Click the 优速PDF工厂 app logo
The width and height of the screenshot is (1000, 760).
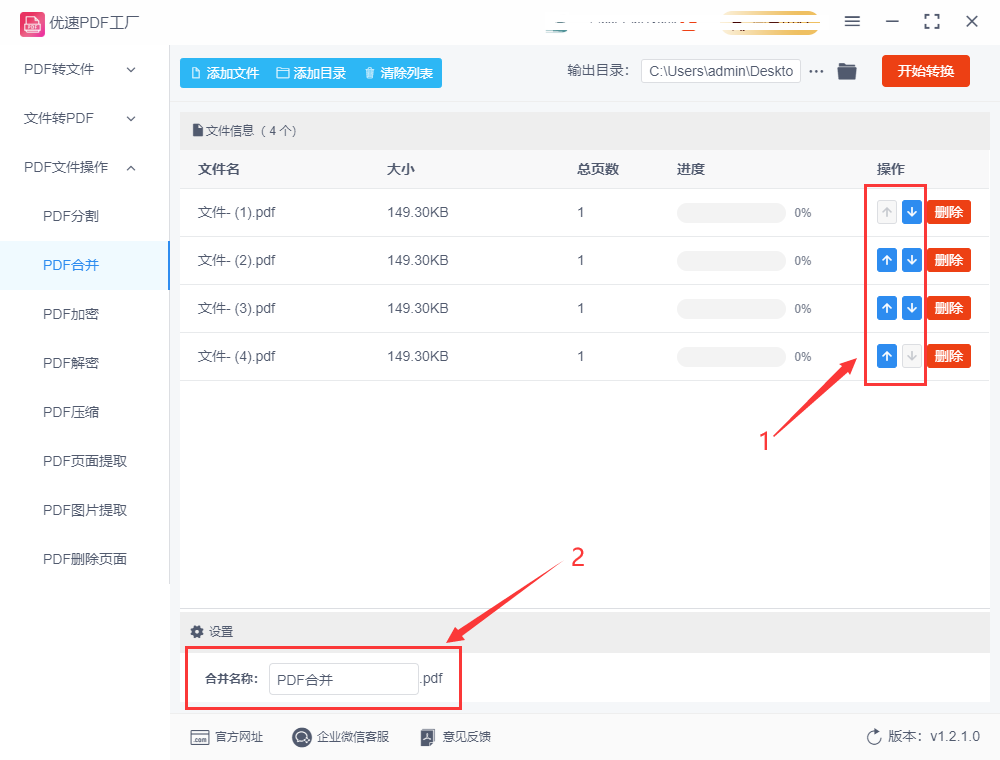32,24
